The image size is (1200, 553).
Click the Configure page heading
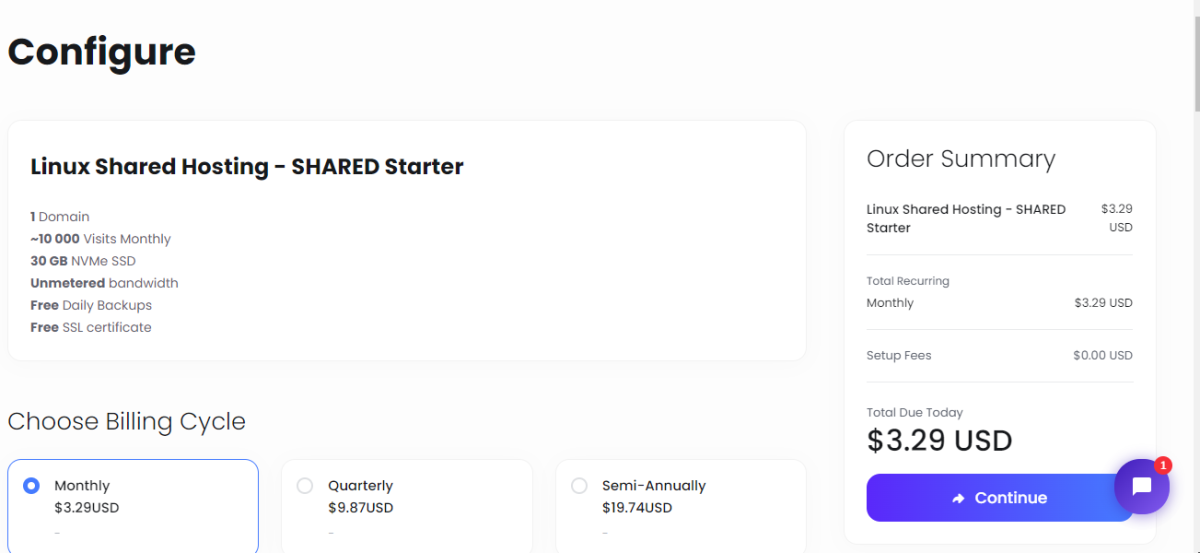point(102,51)
